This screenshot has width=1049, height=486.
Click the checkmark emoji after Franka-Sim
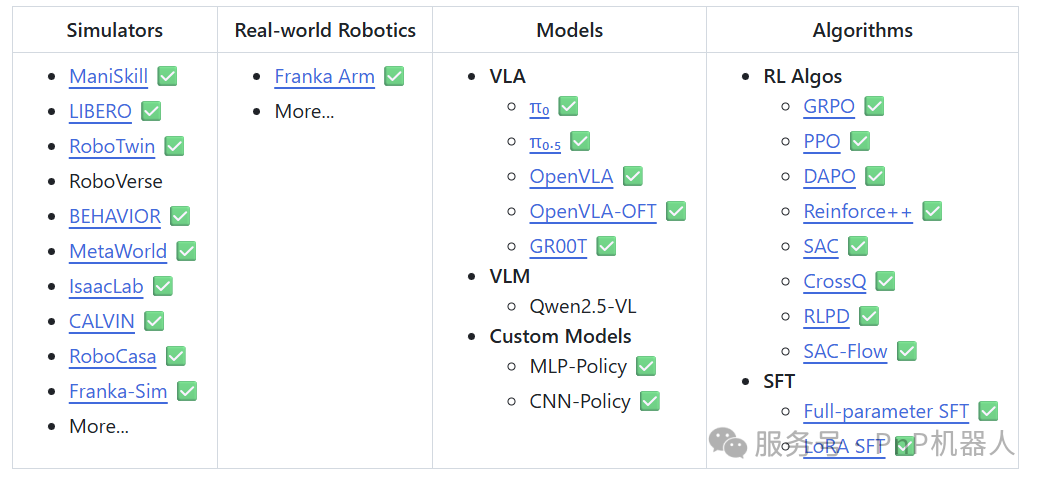click(x=187, y=391)
